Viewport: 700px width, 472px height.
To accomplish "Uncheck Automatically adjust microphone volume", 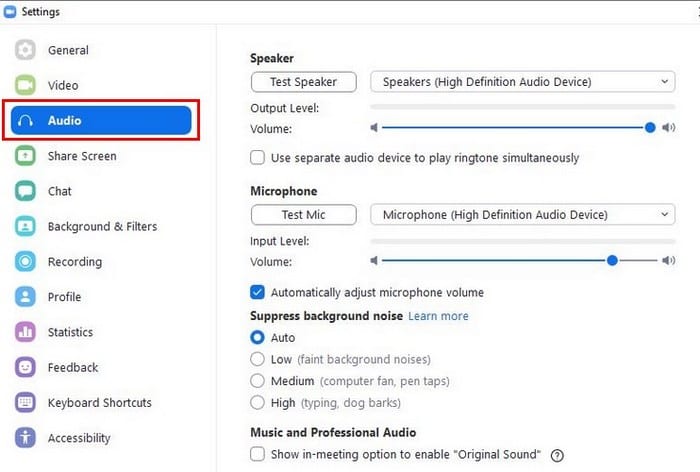I will pyautogui.click(x=257, y=292).
